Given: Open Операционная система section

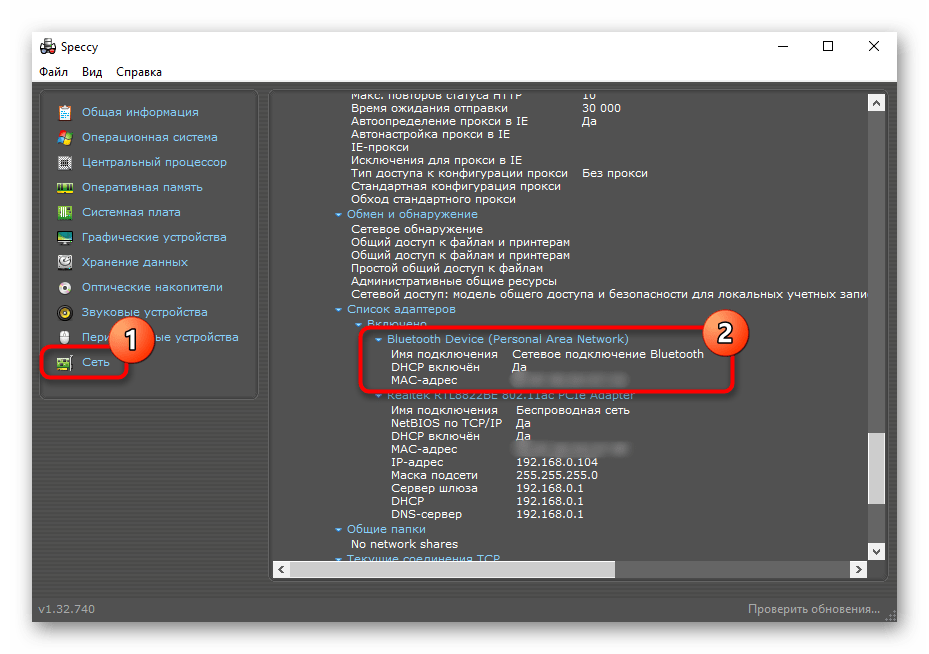Looking at the screenshot, I should [149, 137].
